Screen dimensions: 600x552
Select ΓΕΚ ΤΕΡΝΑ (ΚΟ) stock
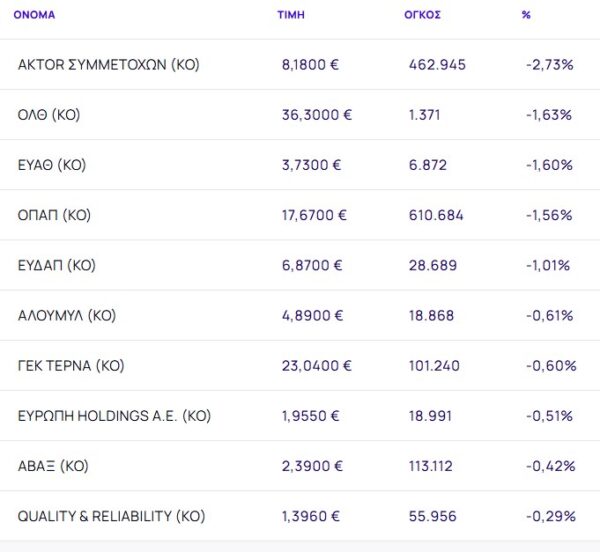(71, 366)
